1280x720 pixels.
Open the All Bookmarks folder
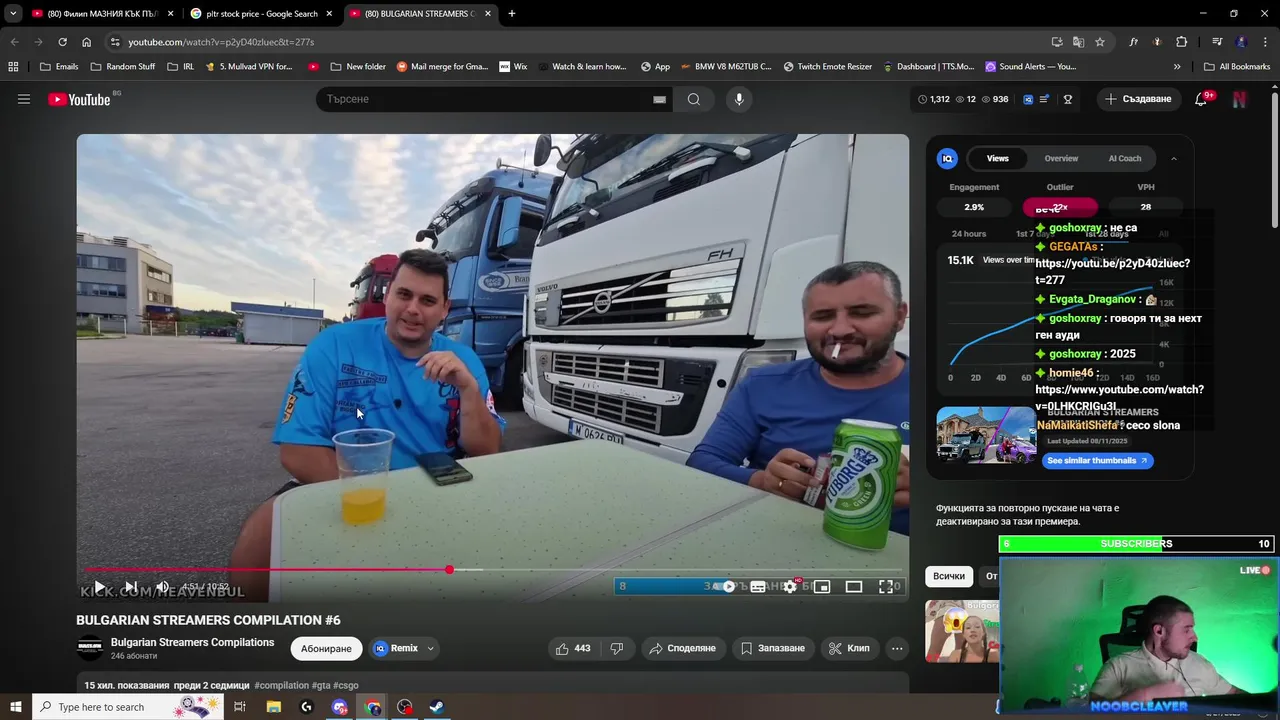click(x=1236, y=67)
